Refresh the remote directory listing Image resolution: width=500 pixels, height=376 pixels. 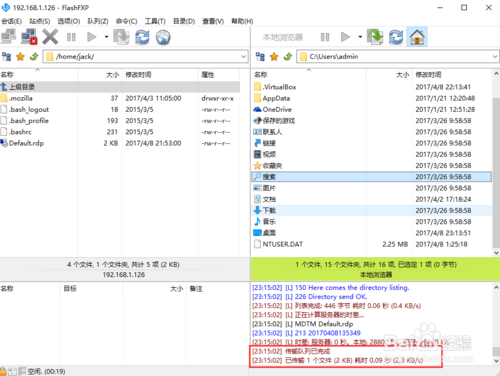pyautogui.click(x=142, y=37)
